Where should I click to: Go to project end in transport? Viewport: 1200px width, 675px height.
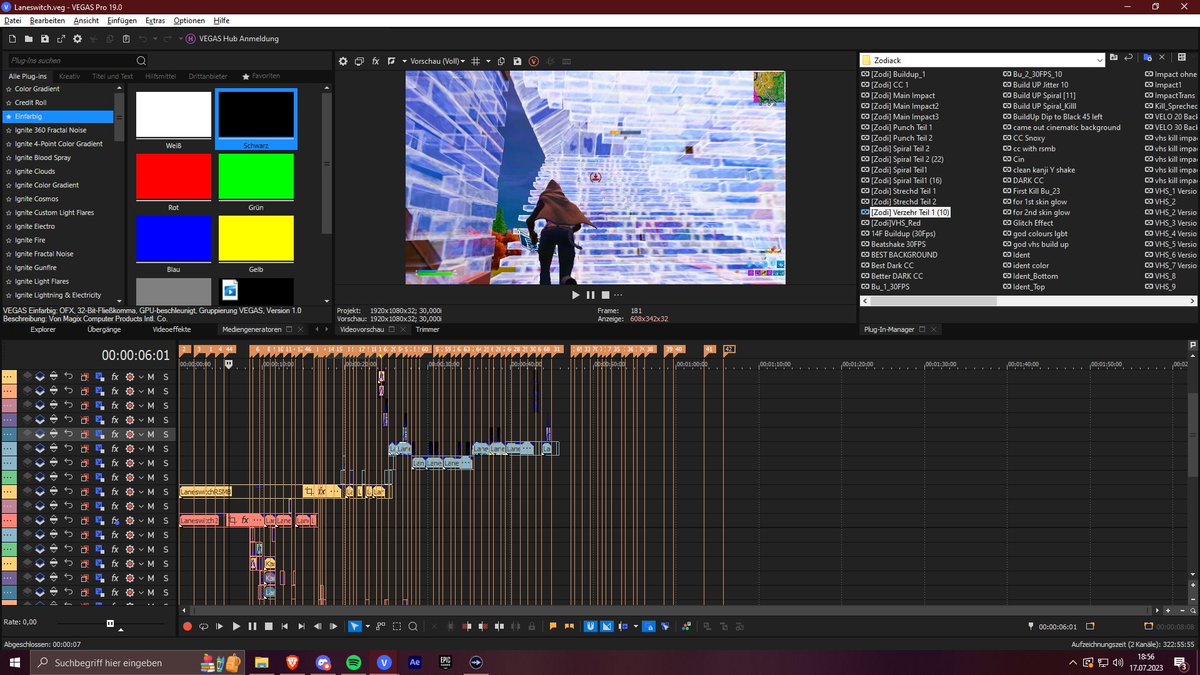click(301, 626)
